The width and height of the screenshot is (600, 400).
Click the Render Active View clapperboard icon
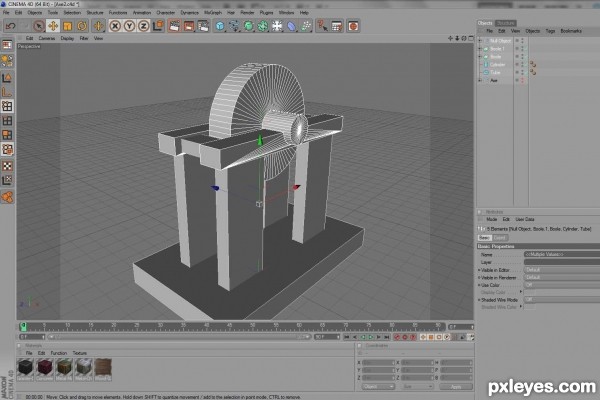pyautogui.click(x=174, y=26)
